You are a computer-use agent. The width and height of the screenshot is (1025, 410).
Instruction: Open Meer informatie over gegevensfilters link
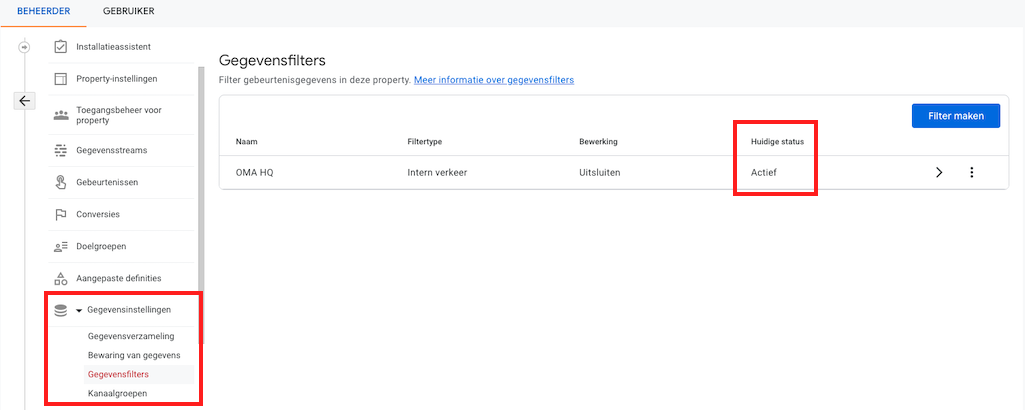pyautogui.click(x=494, y=80)
